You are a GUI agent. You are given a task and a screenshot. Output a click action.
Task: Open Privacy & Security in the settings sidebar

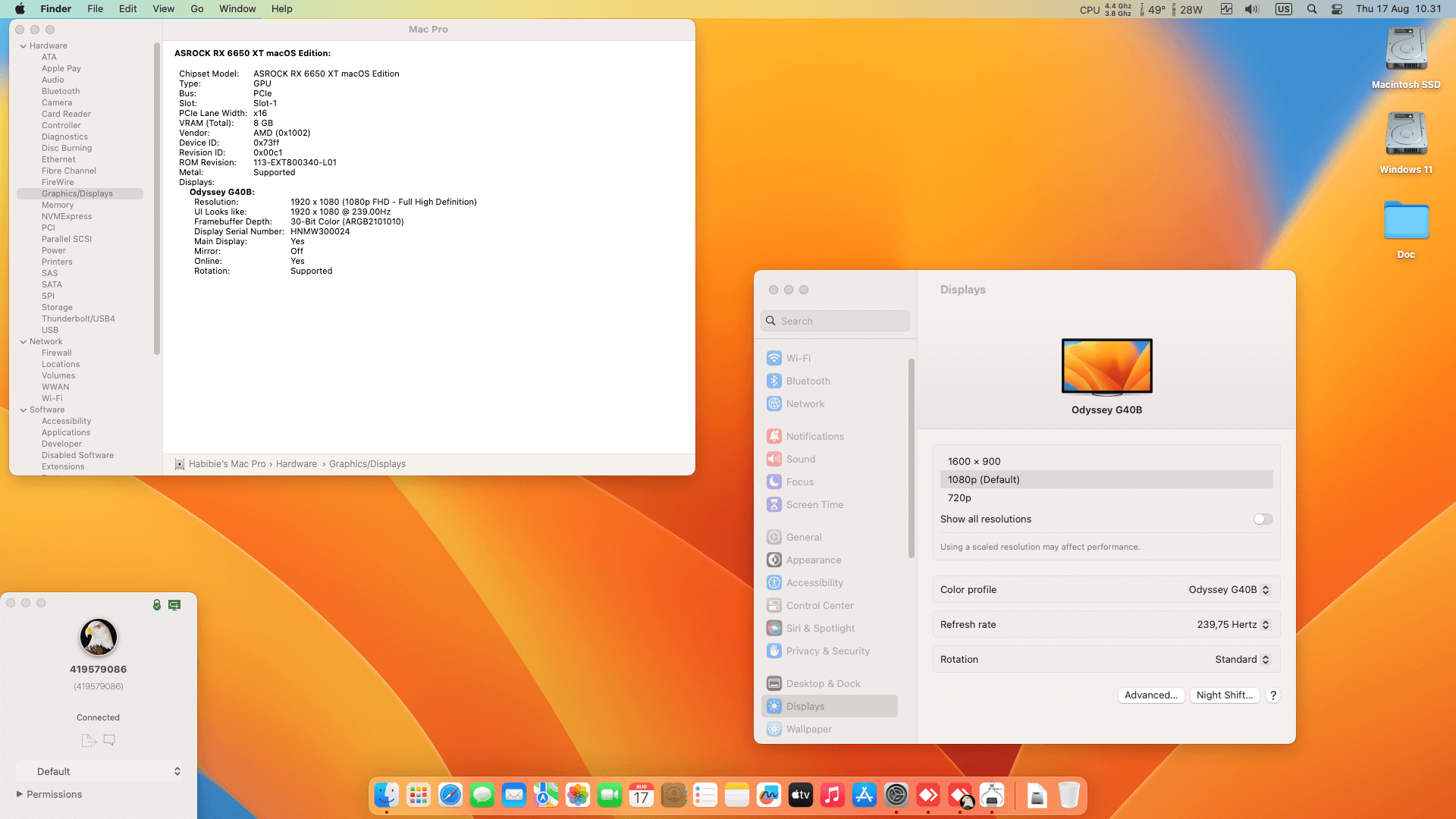(x=830, y=651)
